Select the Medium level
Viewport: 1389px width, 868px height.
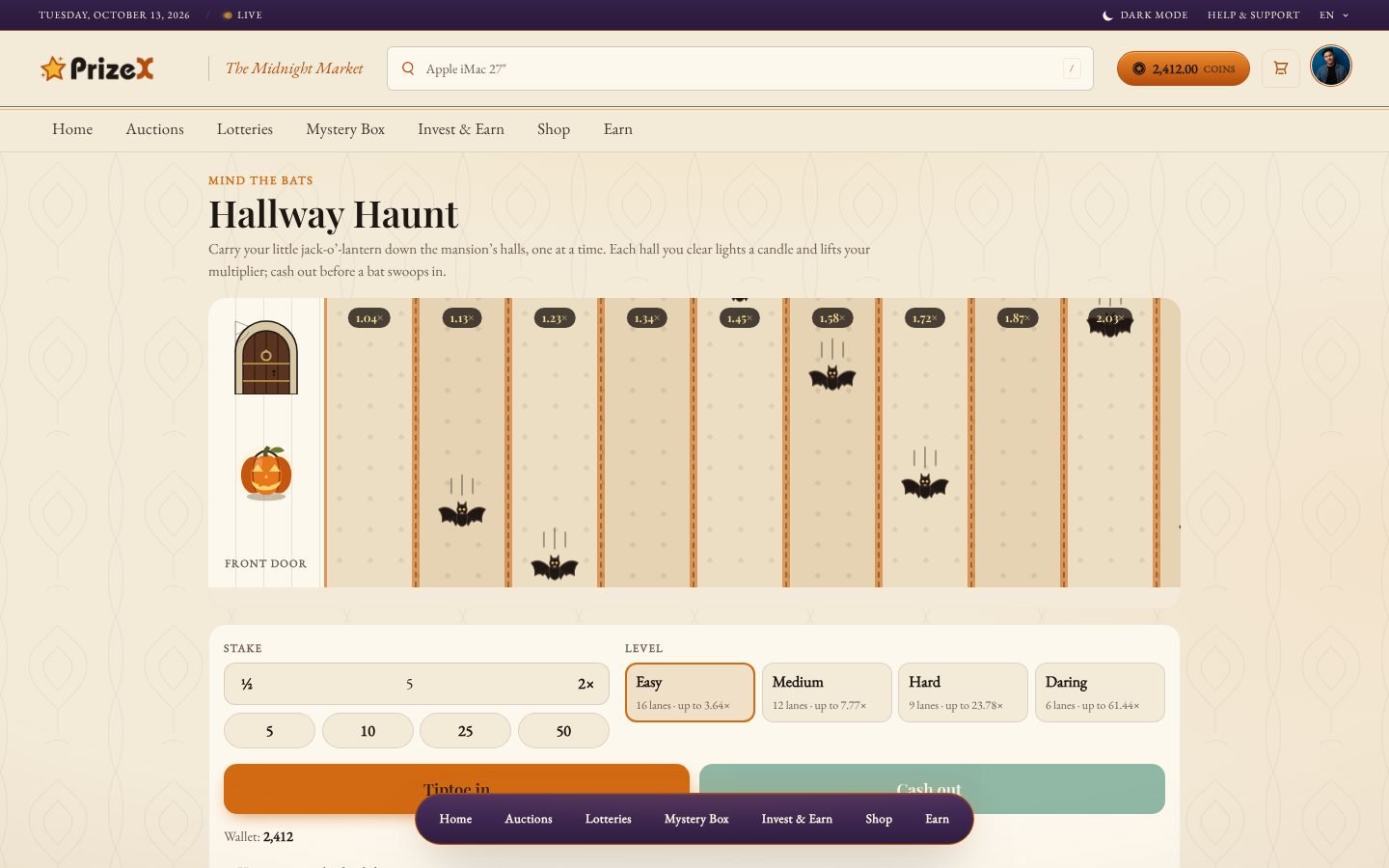pyautogui.click(x=827, y=692)
